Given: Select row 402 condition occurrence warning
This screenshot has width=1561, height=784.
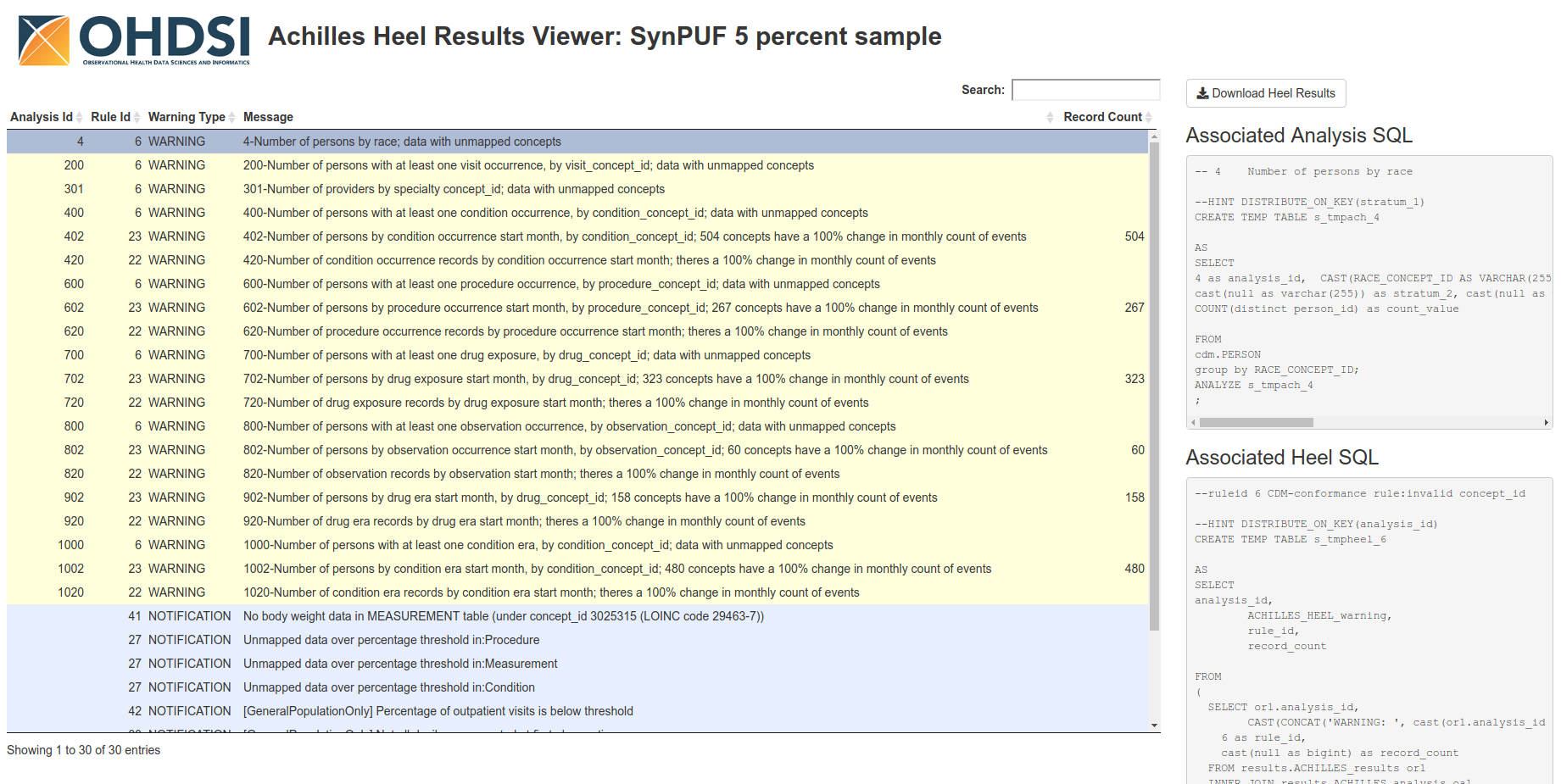Looking at the screenshot, I should pos(633,236).
